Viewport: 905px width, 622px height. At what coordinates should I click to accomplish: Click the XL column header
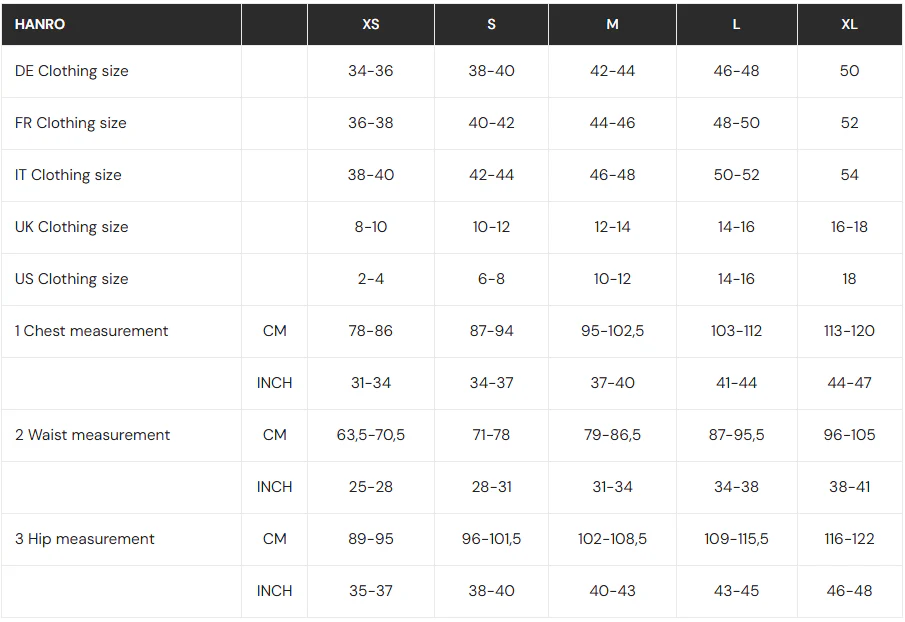[849, 24]
